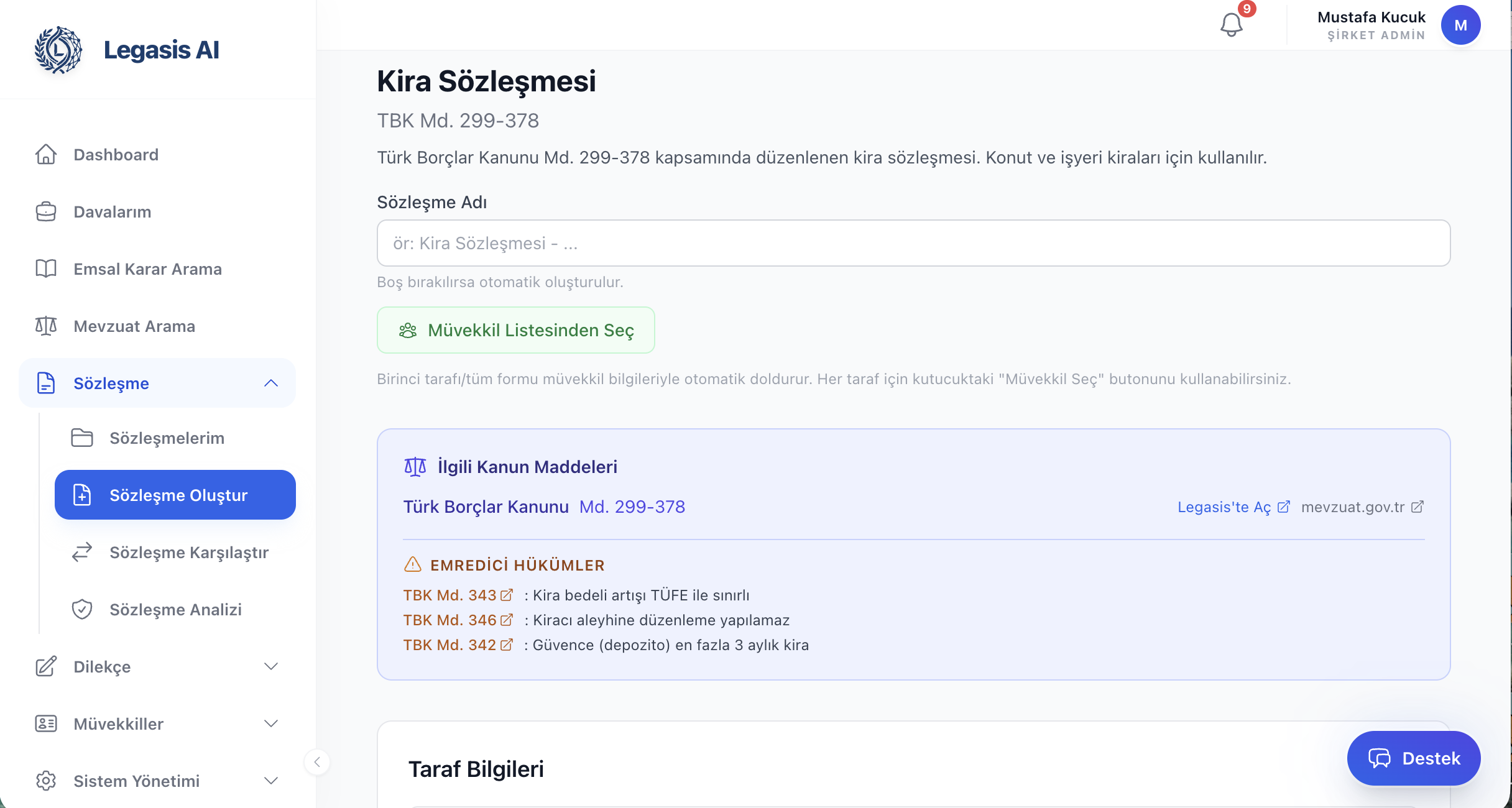Click the Sözleşmelerim folder icon
This screenshot has height=808, width=1512.
(x=82, y=438)
